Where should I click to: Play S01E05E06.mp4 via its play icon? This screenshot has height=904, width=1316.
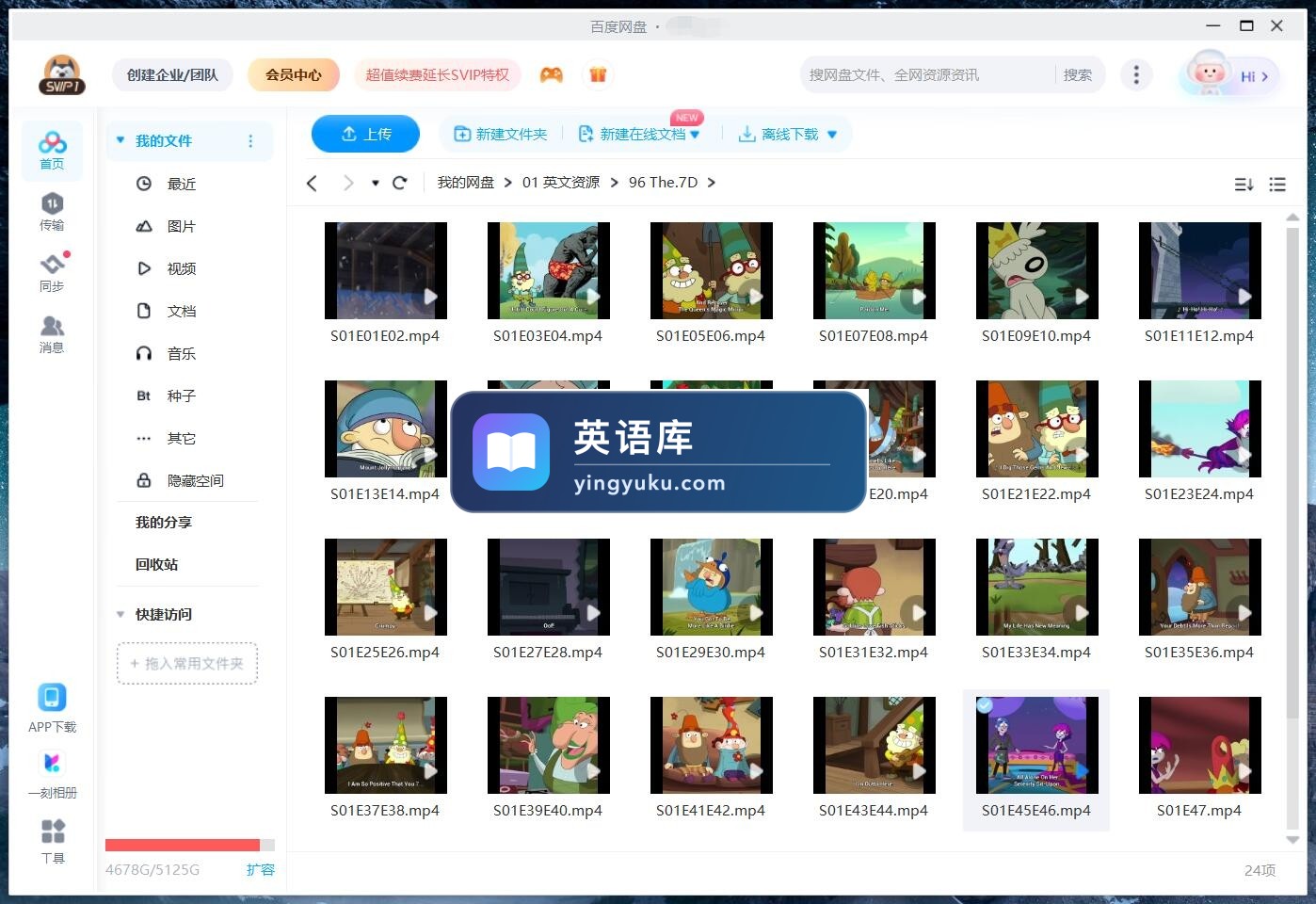pyautogui.click(x=756, y=297)
